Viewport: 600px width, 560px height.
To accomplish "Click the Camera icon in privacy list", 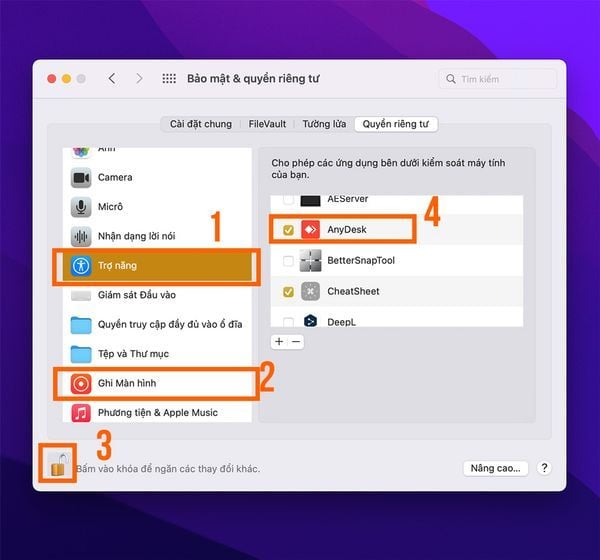I will pos(81,178).
